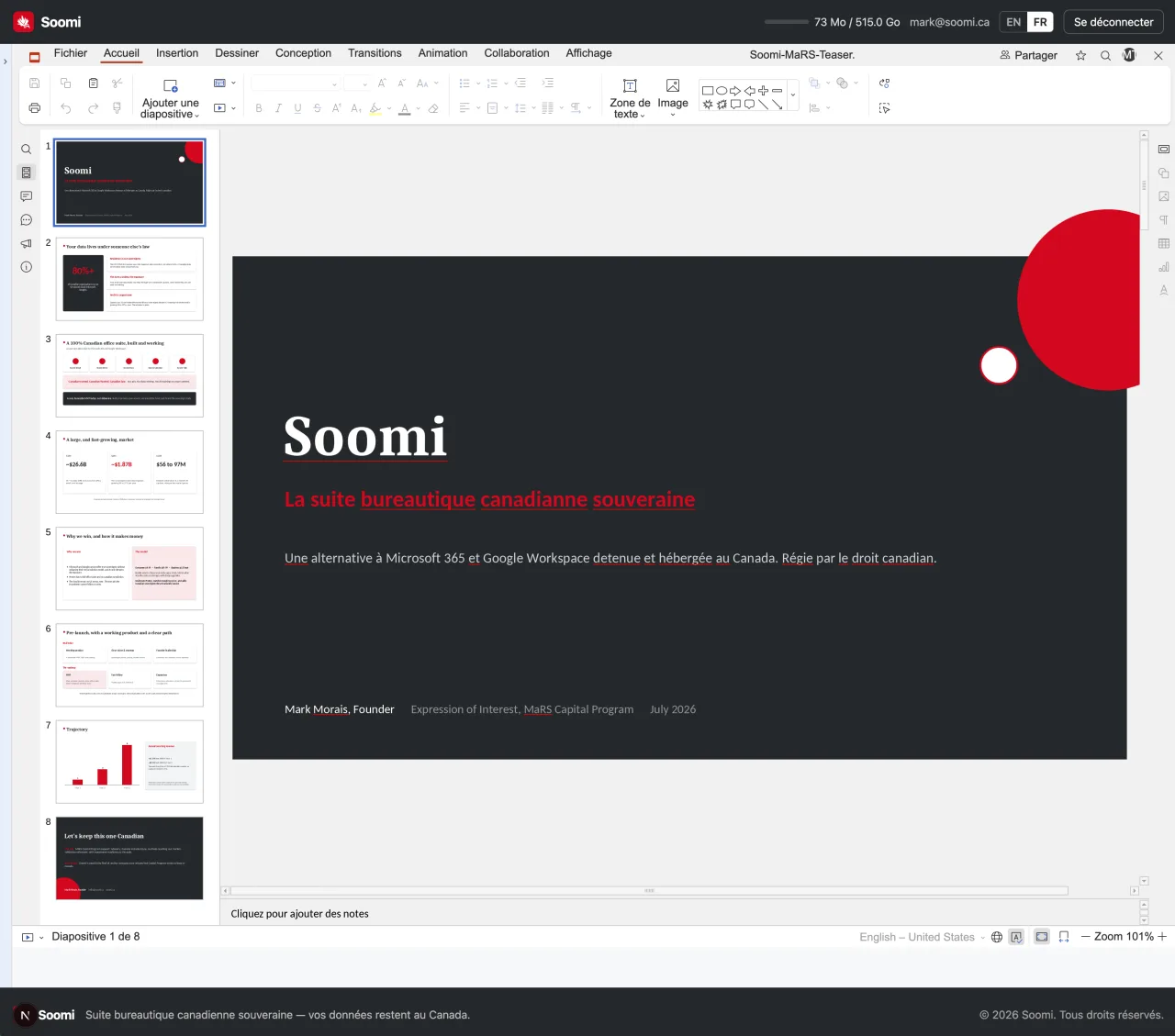The image size is (1175, 1036).
Task: Open the Fichier menu
Action: click(x=71, y=53)
